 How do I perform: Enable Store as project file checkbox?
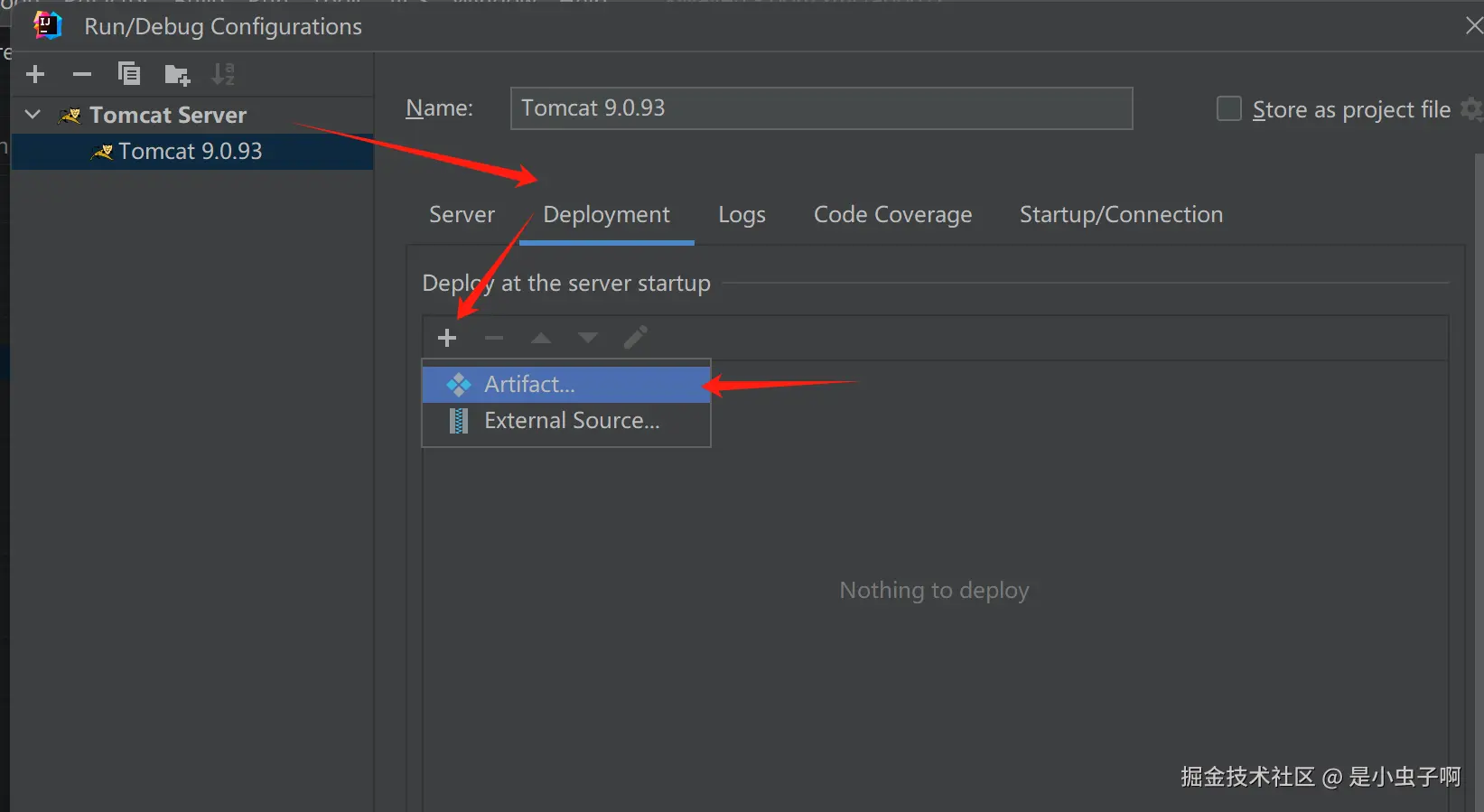click(x=1229, y=109)
